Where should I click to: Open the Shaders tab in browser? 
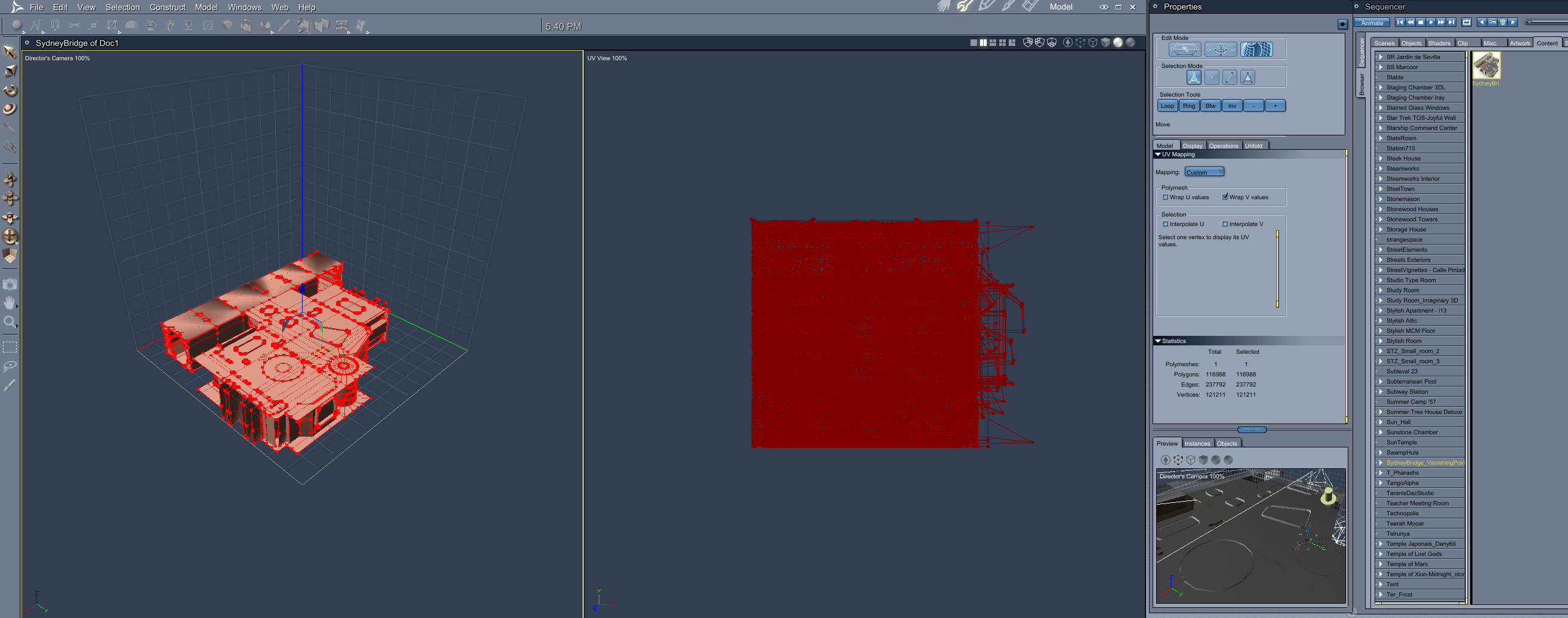[1439, 43]
